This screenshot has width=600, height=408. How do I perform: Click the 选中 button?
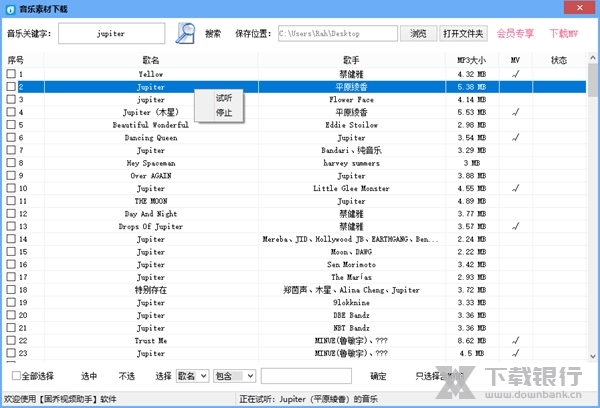point(89,376)
